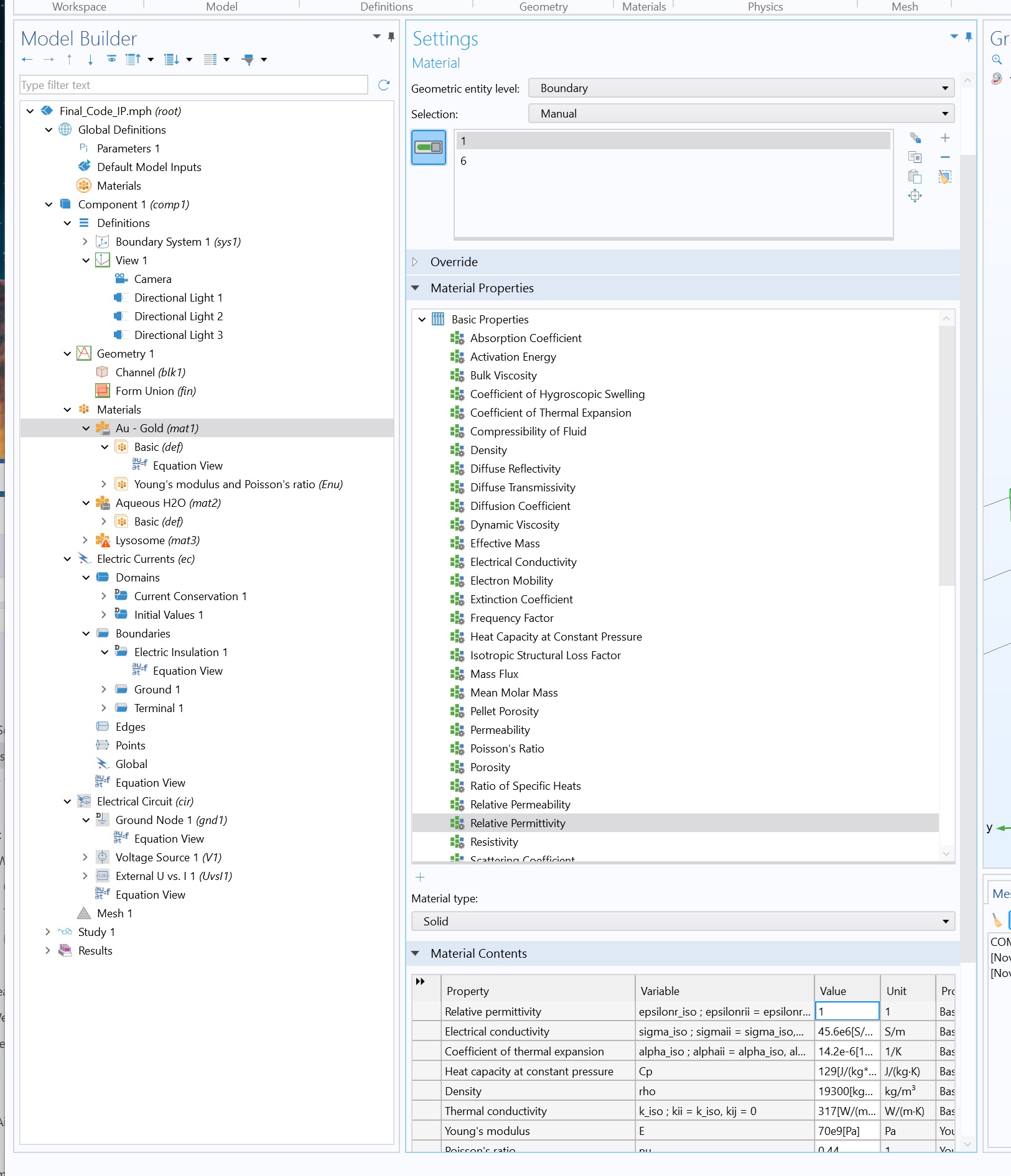Toggle the Model Builder panel pin
The height and width of the screenshot is (1176, 1011).
coord(391,37)
